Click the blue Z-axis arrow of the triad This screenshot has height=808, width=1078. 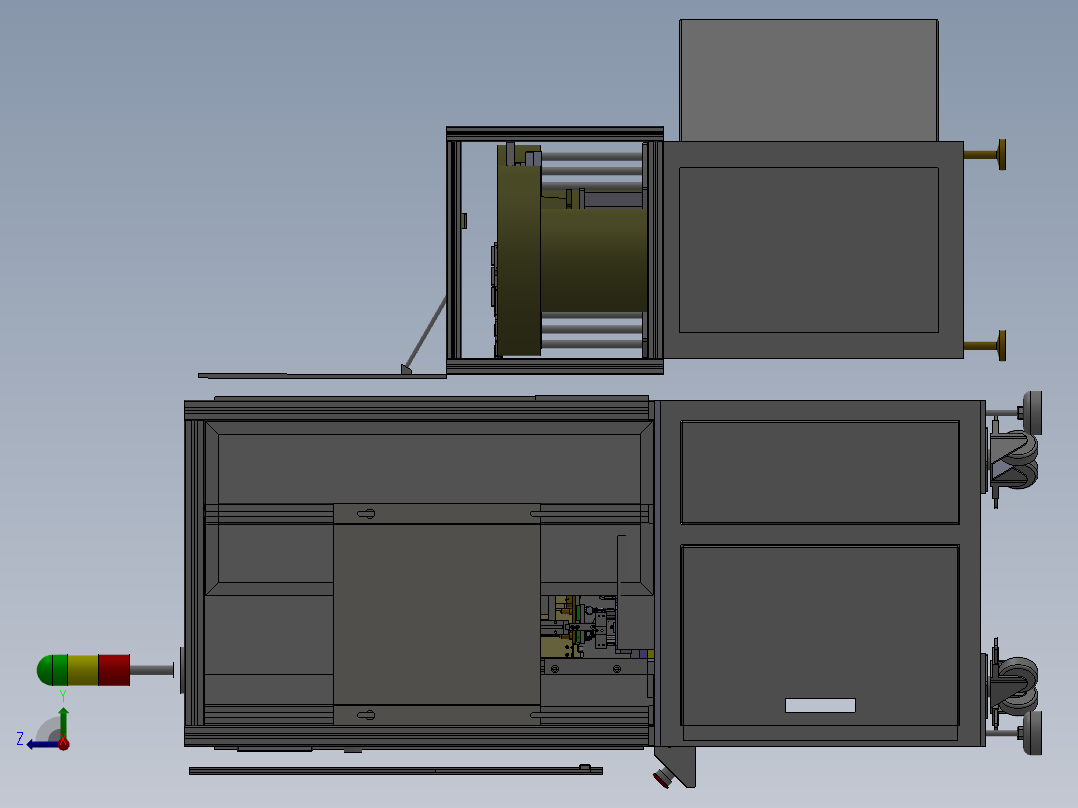(41, 745)
